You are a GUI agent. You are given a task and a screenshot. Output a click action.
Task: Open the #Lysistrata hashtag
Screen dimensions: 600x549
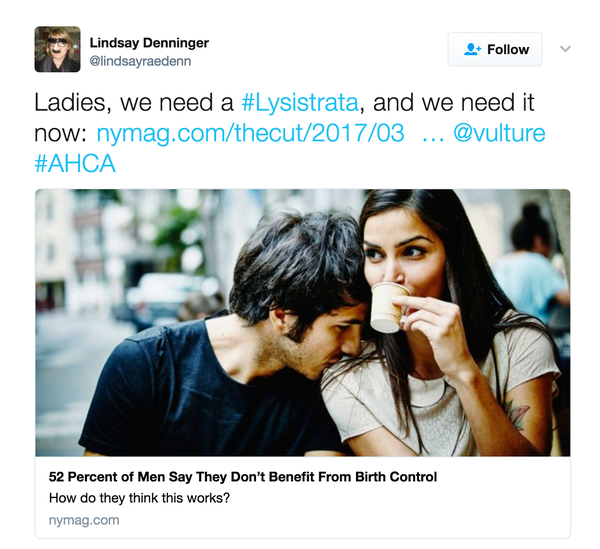300,103
